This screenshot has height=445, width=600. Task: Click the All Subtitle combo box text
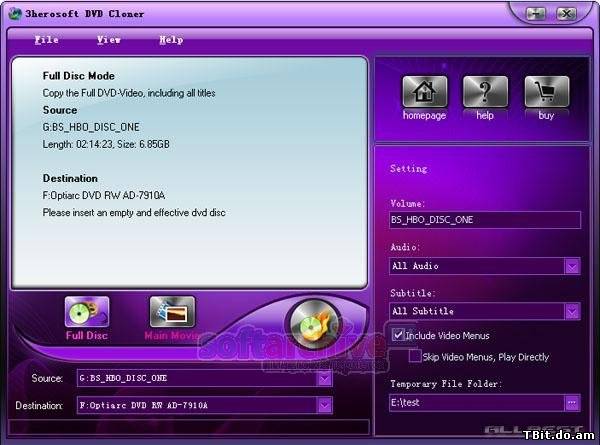pos(423,311)
